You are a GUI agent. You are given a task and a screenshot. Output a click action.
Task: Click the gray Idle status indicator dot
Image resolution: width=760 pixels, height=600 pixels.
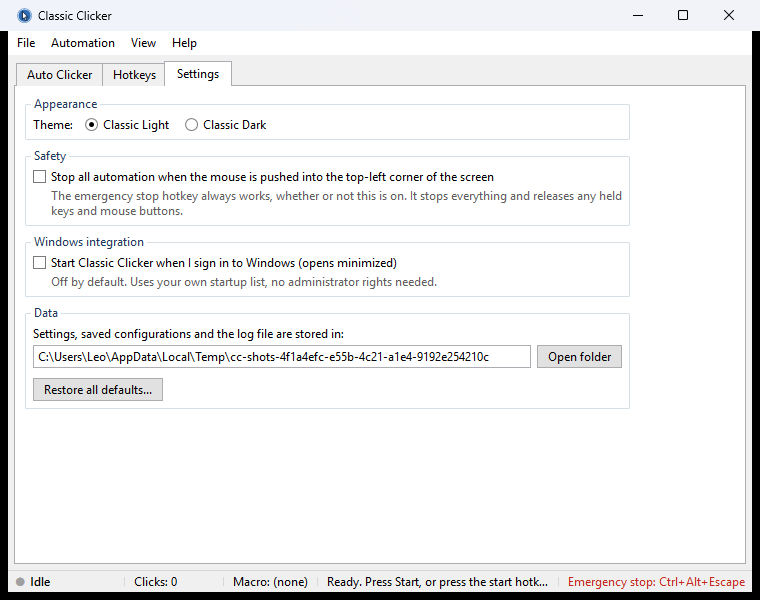[x=20, y=582]
